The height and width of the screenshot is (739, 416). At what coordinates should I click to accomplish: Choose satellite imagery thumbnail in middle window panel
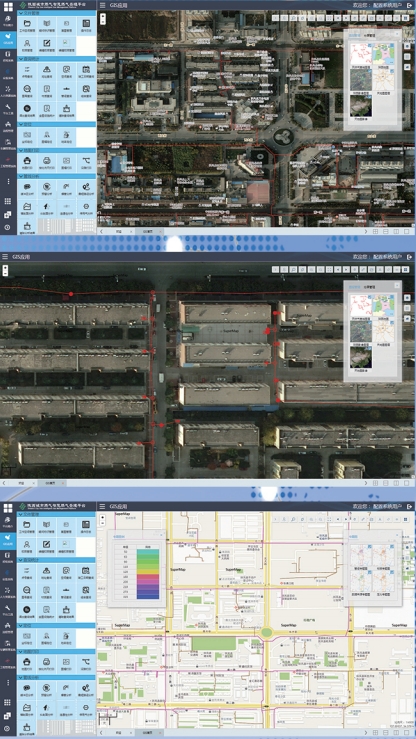[x=360, y=331]
